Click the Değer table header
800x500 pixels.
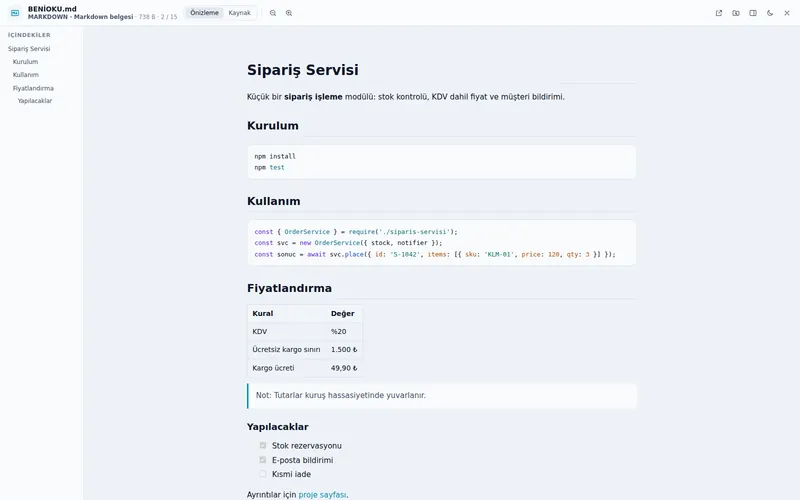(x=342, y=313)
